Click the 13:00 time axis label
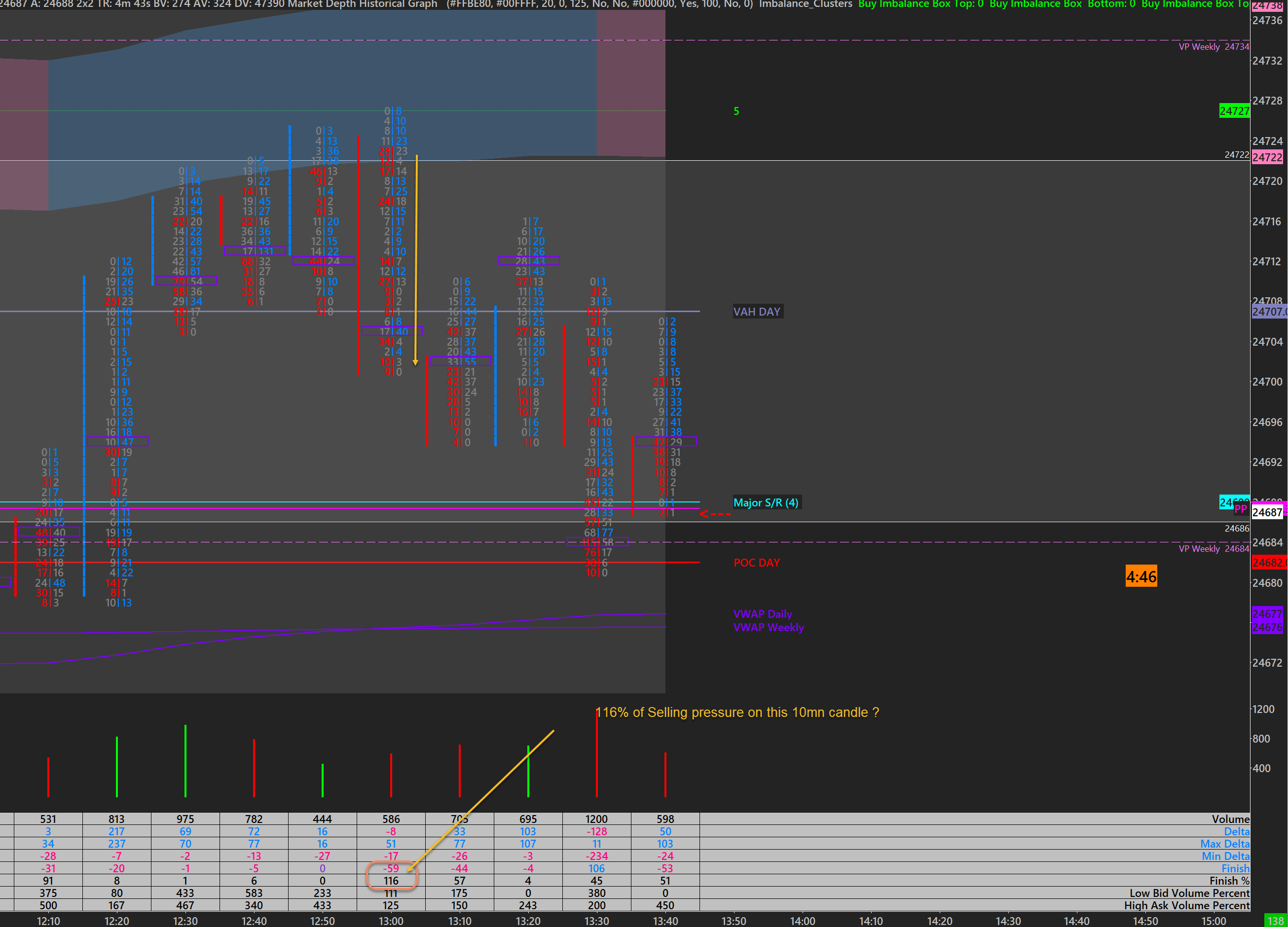The height and width of the screenshot is (927, 1288). pos(391,921)
